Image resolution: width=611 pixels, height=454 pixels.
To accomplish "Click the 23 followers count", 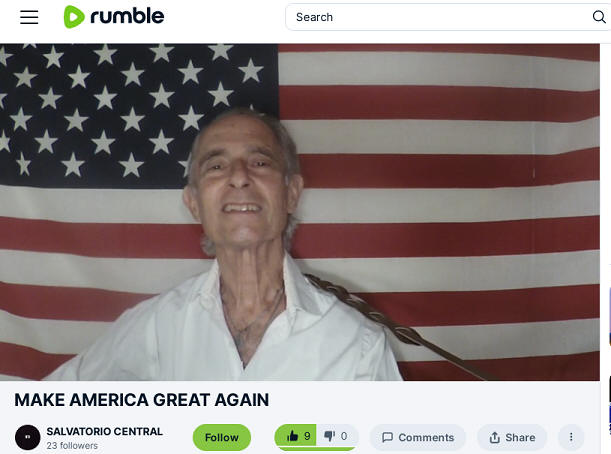I will [x=72, y=445].
